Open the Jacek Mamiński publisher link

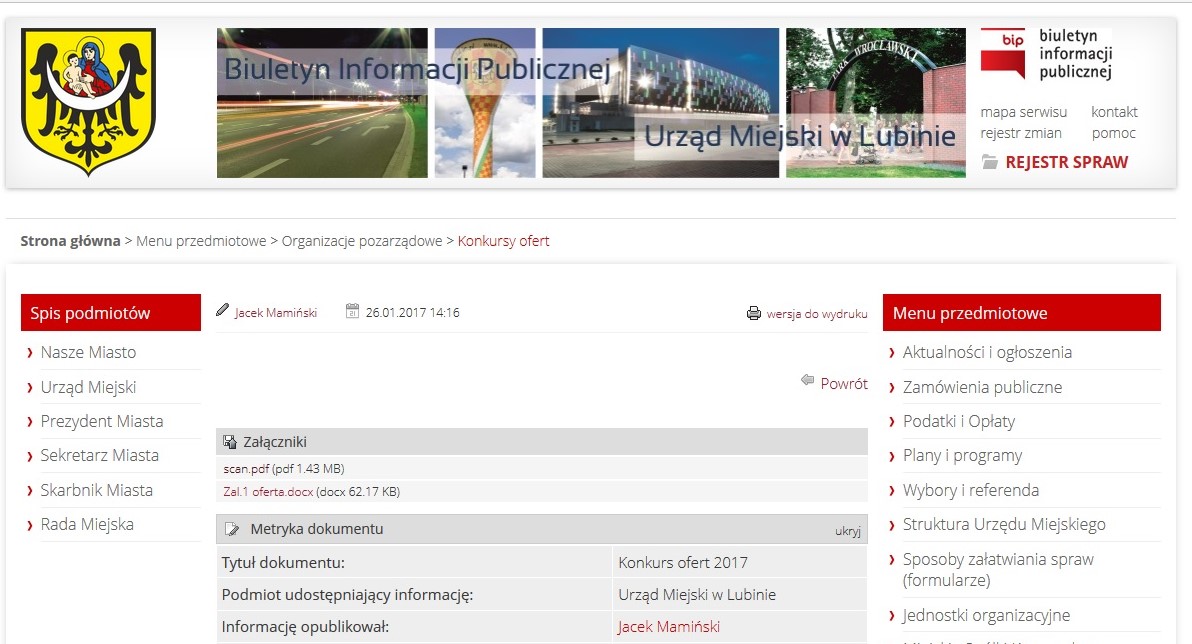(x=670, y=626)
